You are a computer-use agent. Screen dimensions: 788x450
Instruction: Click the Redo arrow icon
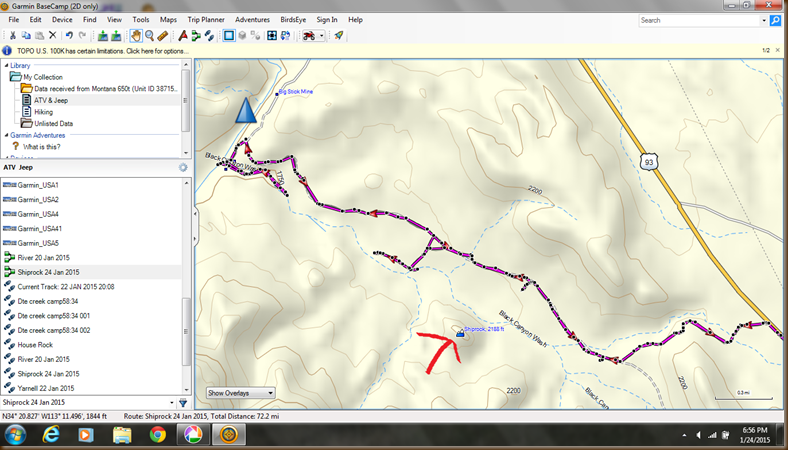coord(82,36)
